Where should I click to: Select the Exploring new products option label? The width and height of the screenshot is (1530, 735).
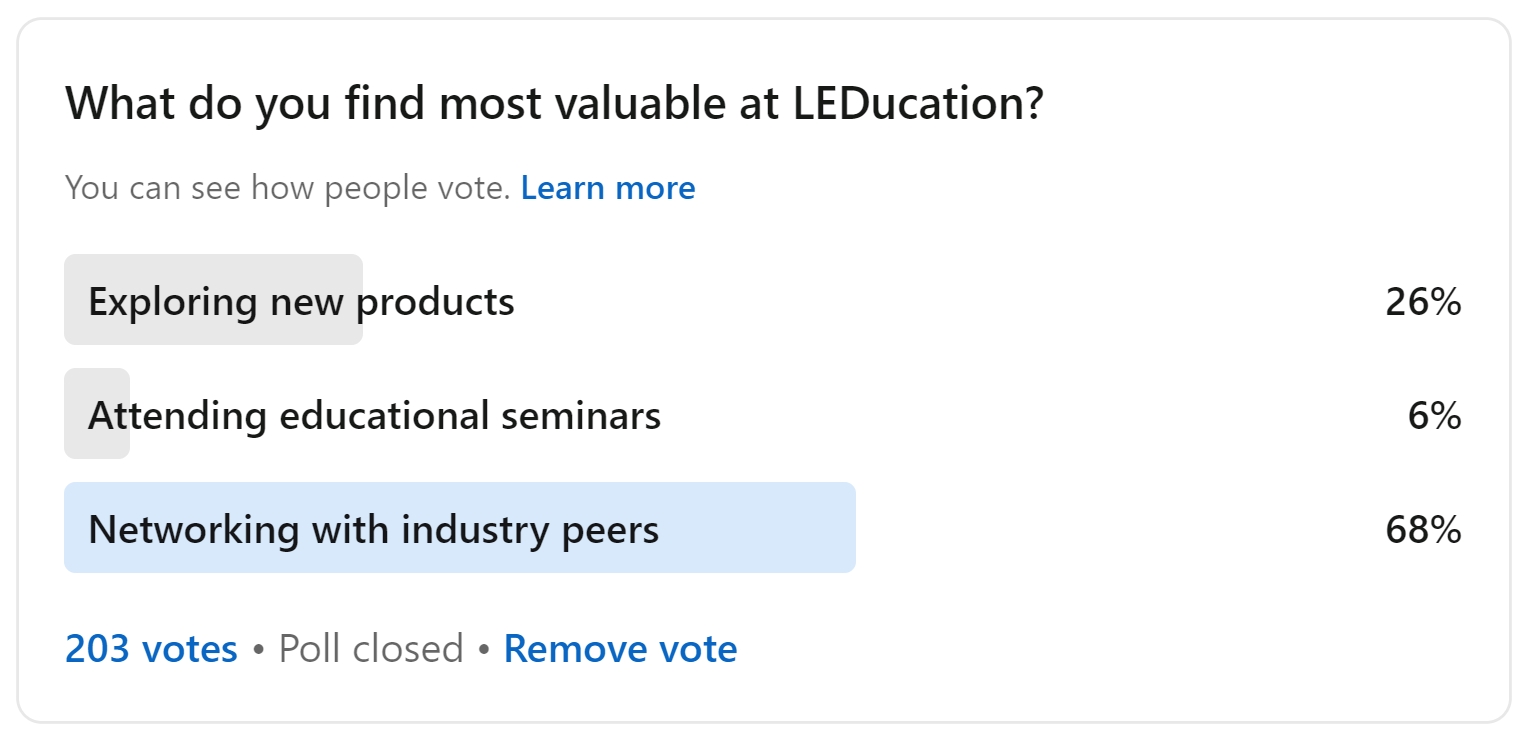click(x=301, y=301)
